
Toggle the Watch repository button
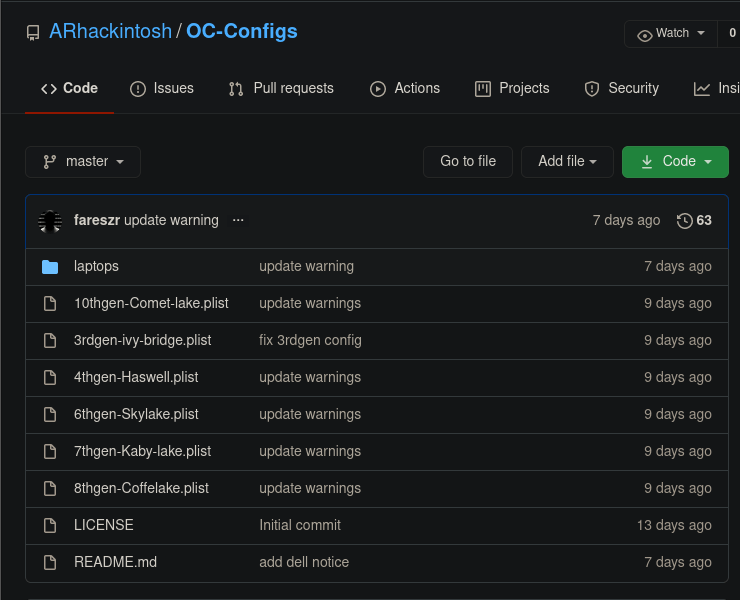pos(671,34)
